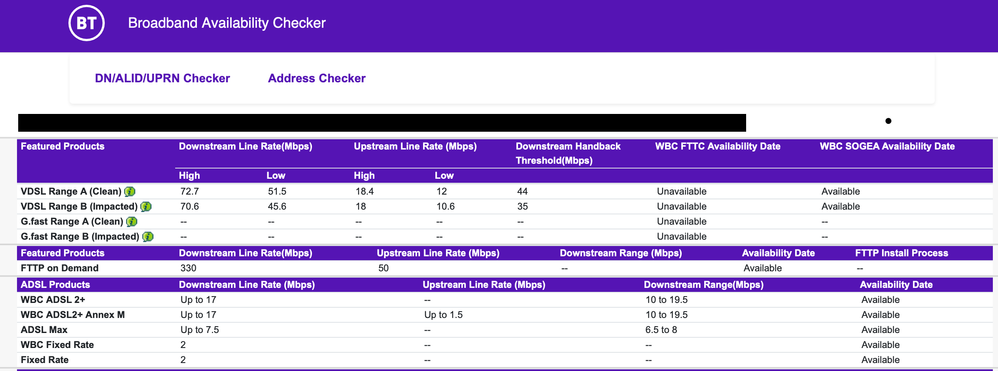The image size is (998, 371).
Task: Select G.fast Range B (Impacted) row label
Action: (x=80, y=237)
